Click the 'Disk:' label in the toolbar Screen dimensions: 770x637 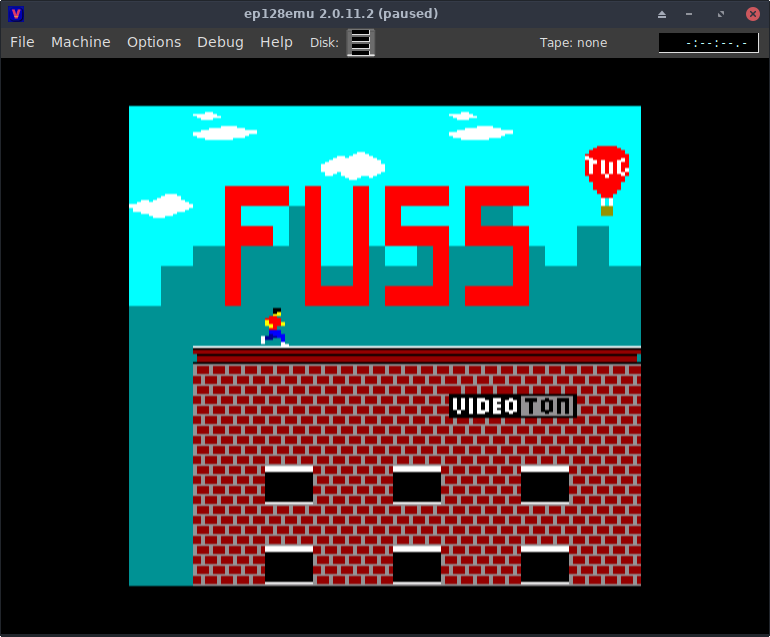(324, 43)
